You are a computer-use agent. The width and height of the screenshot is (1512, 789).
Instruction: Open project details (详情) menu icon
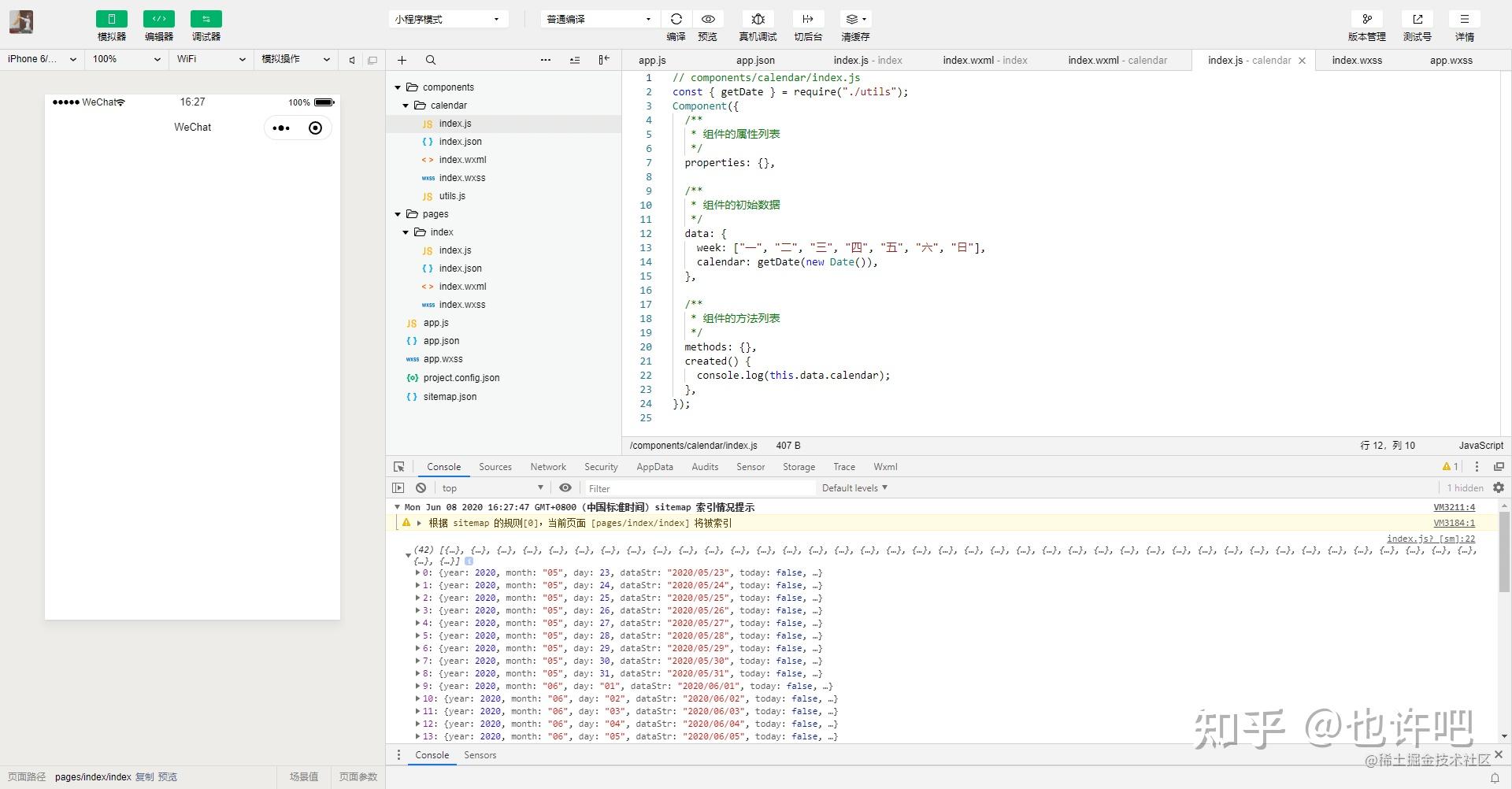[1465, 19]
